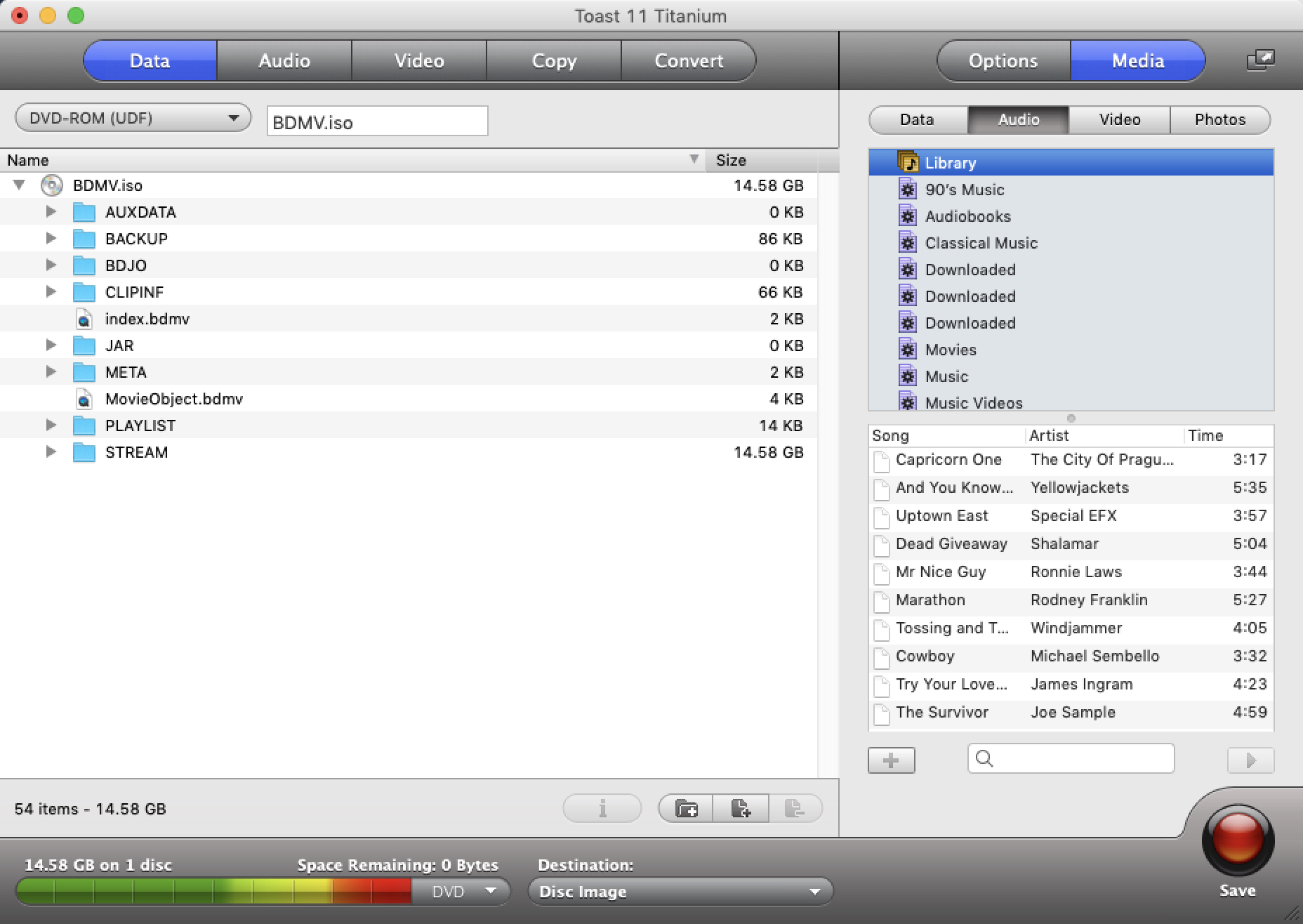The image size is (1303, 924).
Task: Click the plus add-to-project button
Action: (892, 760)
